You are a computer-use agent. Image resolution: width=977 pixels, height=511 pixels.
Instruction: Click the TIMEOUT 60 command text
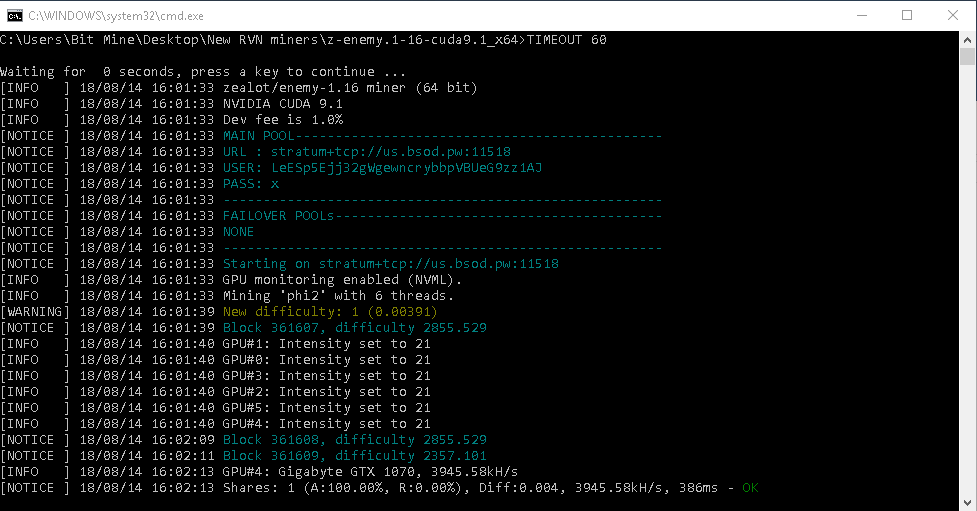[x=566, y=40]
